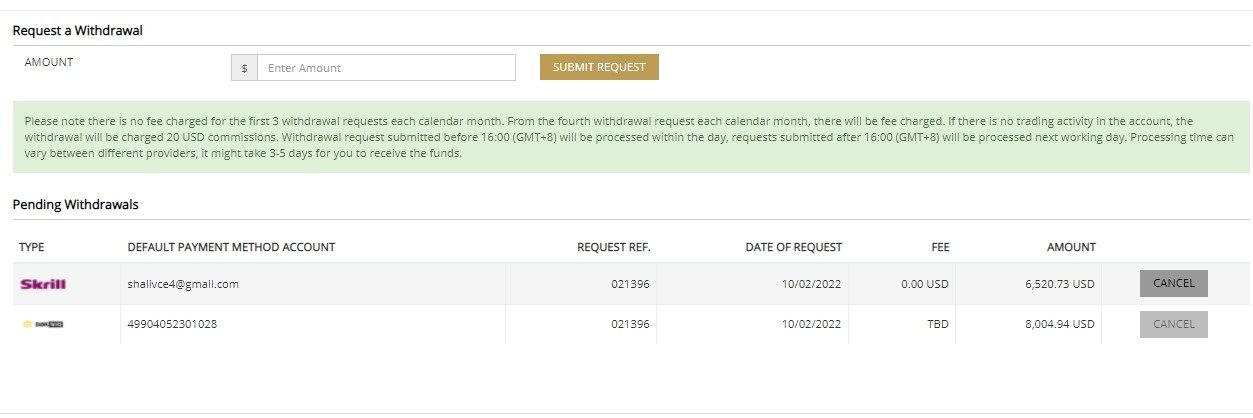The height and width of the screenshot is (418, 1253).
Task: Click the bank wire logo icon
Action: click(43, 324)
